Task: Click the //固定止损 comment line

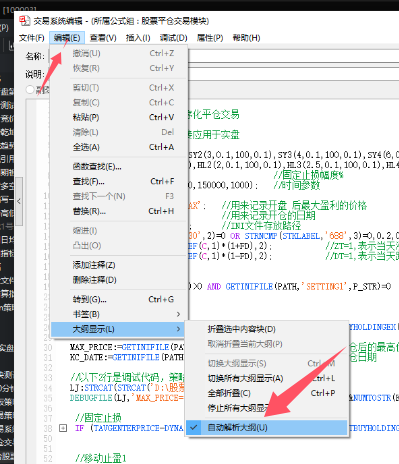Action: tap(98, 417)
